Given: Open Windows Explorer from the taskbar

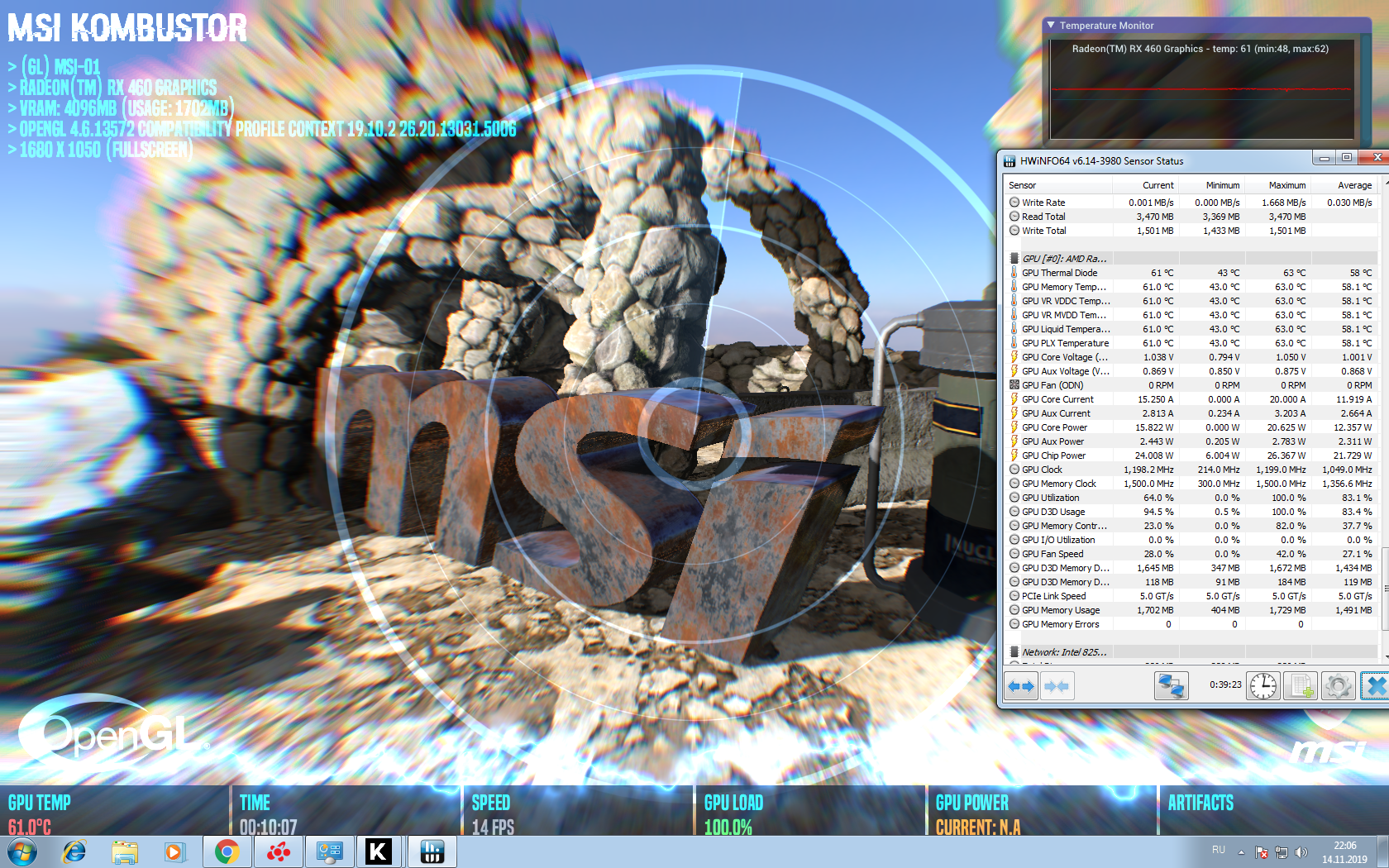Looking at the screenshot, I should point(125,851).
